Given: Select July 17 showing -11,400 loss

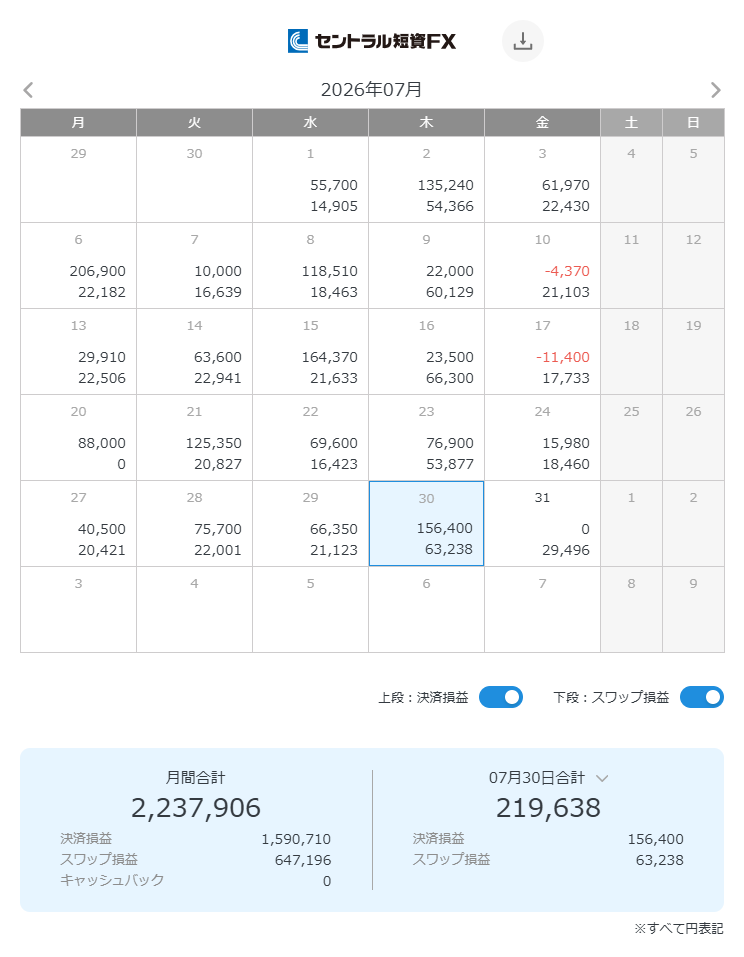Looking at the screenshot, I should point(543,352).
